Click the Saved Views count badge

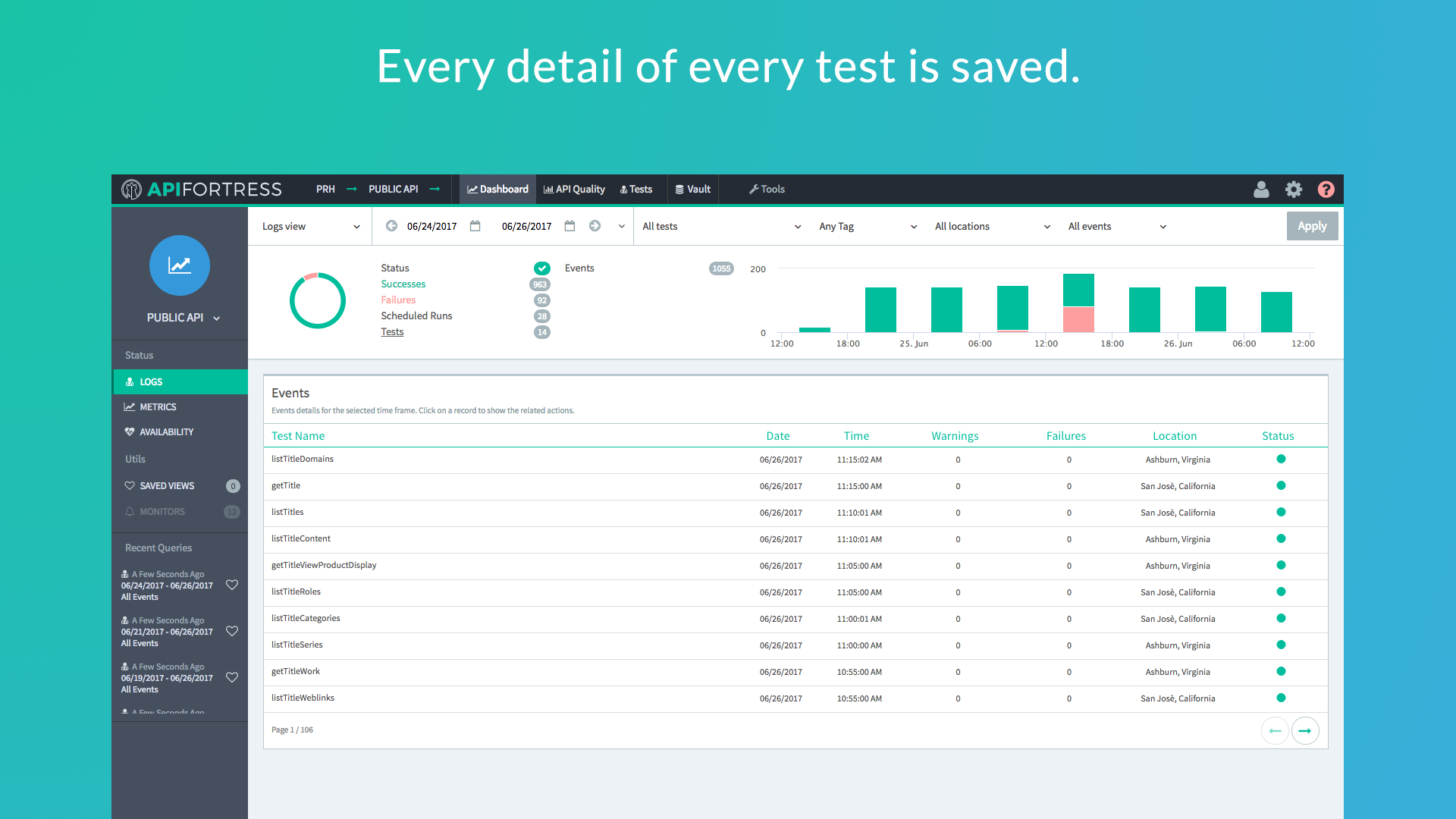pyautogui.click(x=233, y=486)
